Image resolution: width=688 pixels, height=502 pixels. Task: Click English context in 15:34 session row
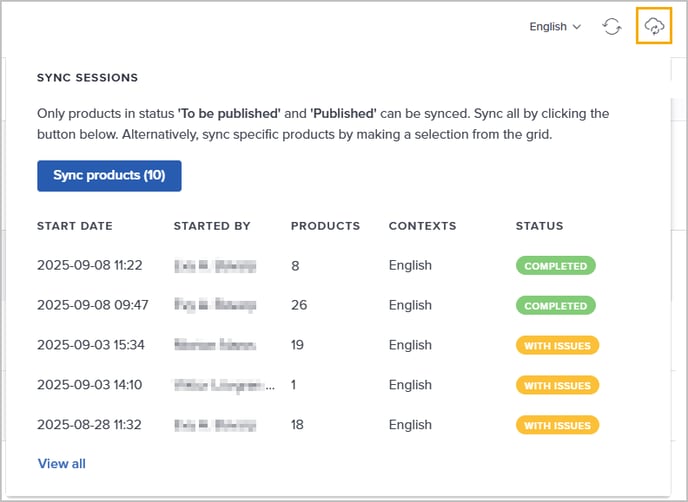pos(410,345)
